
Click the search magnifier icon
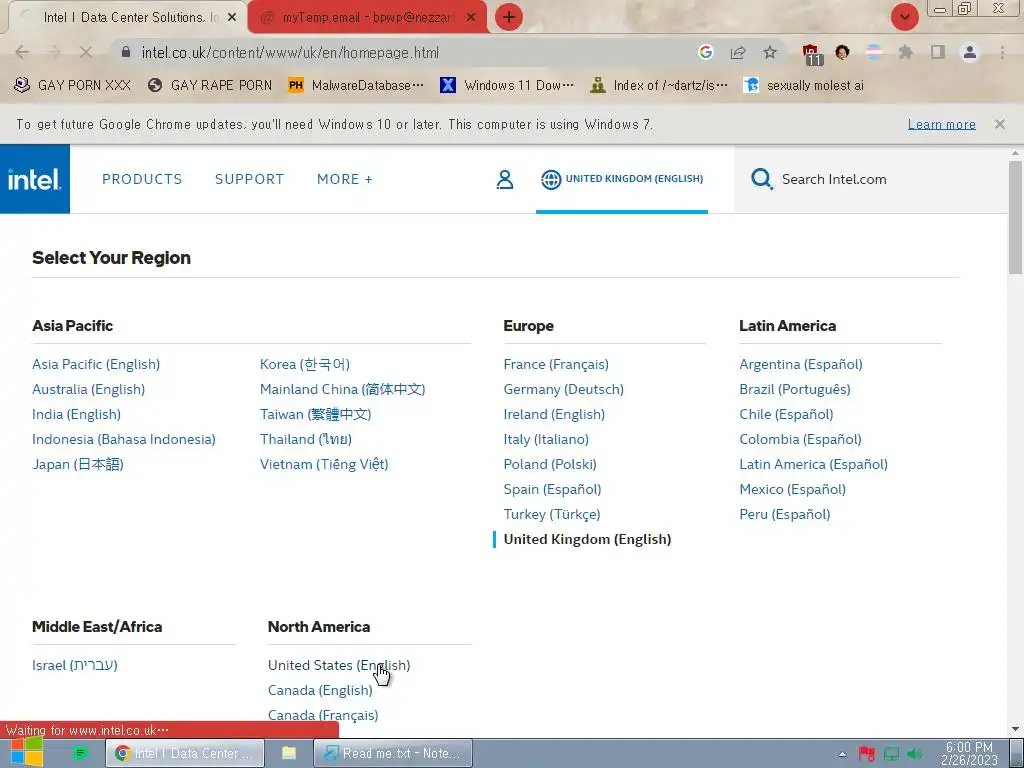pyautogui.click(x=761, y=179)
